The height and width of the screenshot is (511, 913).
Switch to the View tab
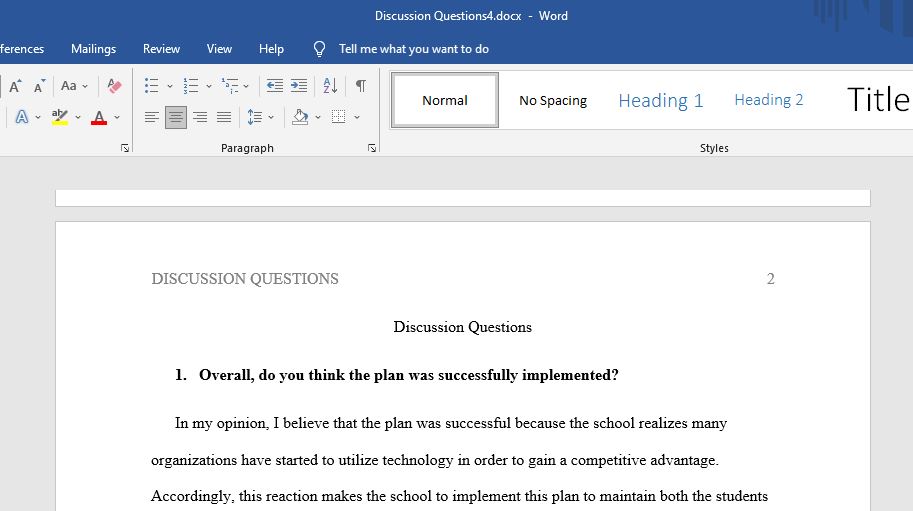(x=219, y=49)
